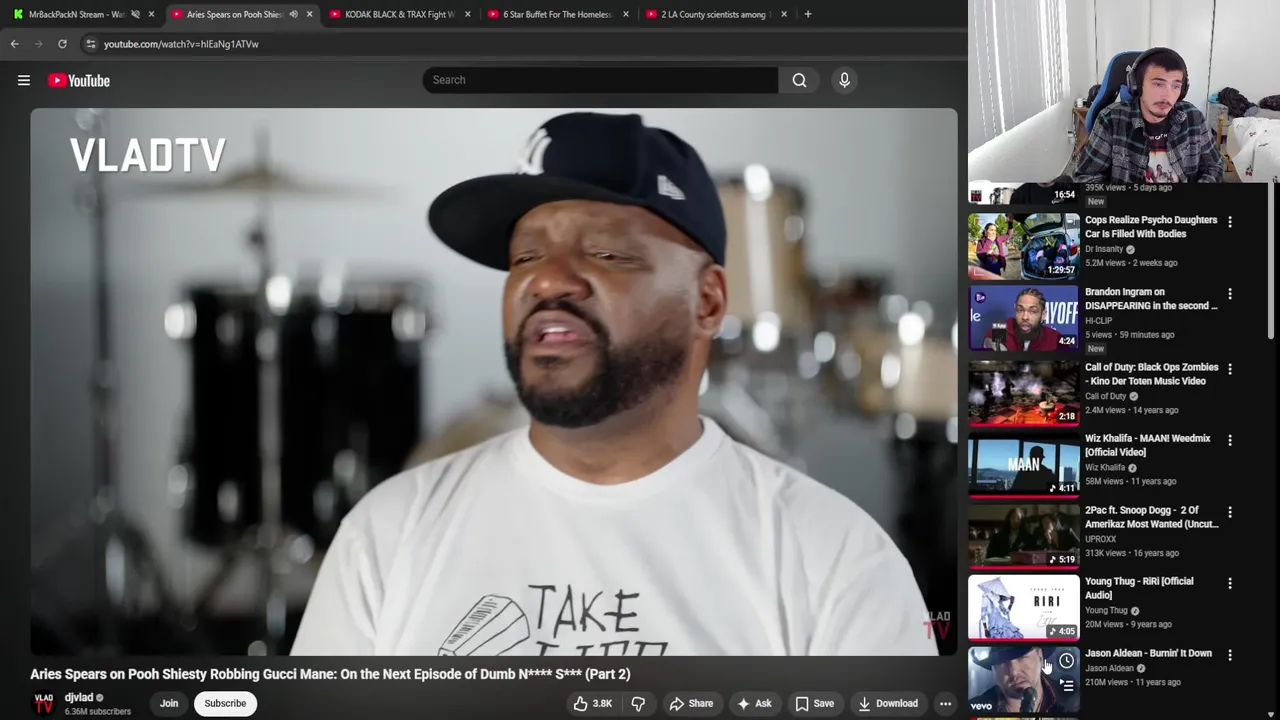Open Dr Insanity channel name

1104,249
